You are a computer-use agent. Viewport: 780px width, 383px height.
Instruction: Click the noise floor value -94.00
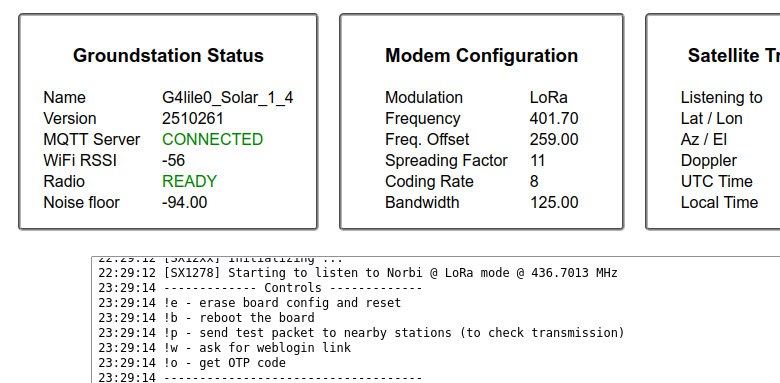[x=185, y=202]
